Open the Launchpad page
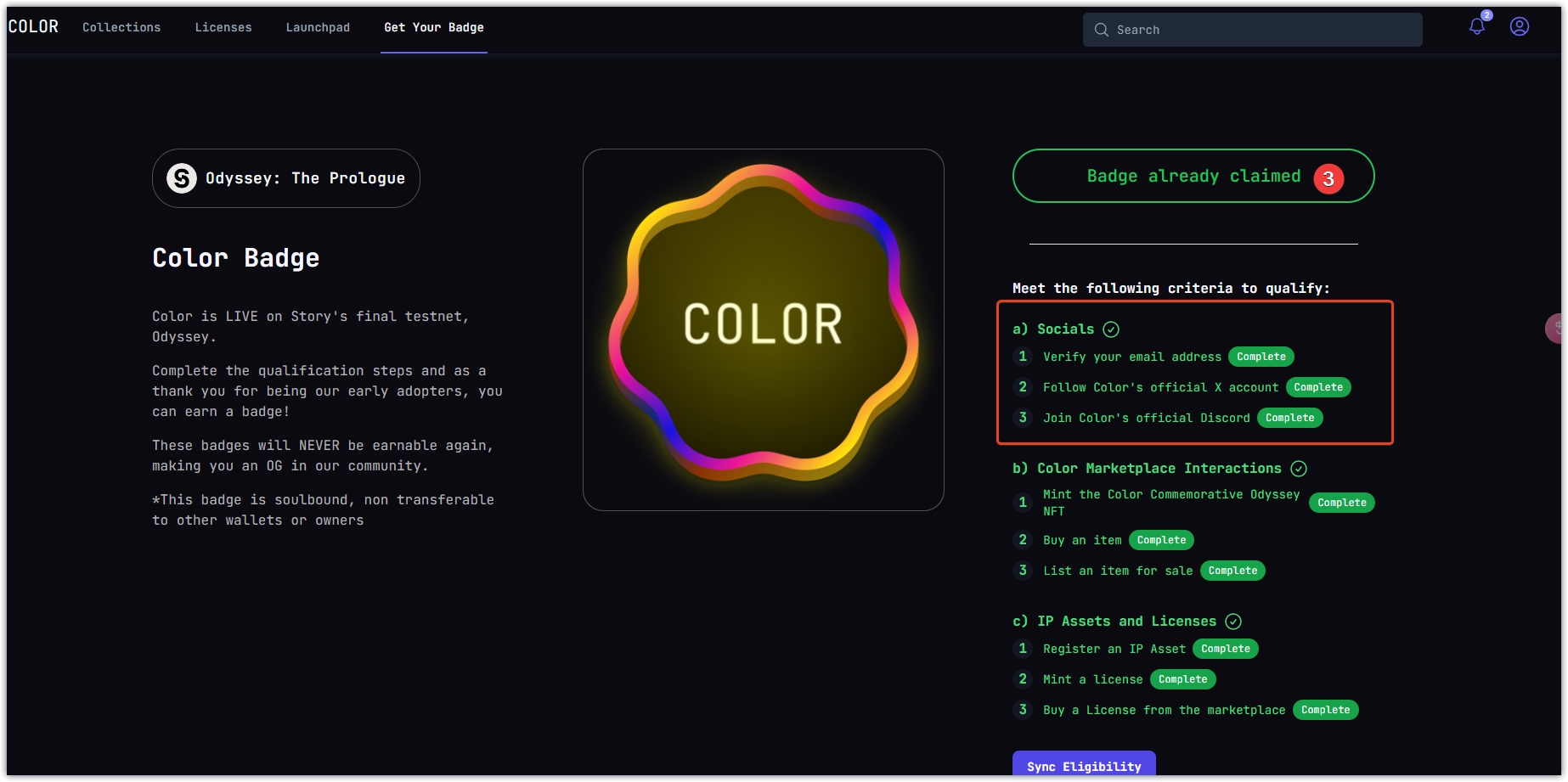Viewport: 1568px width, 782px height. point(318,27)
